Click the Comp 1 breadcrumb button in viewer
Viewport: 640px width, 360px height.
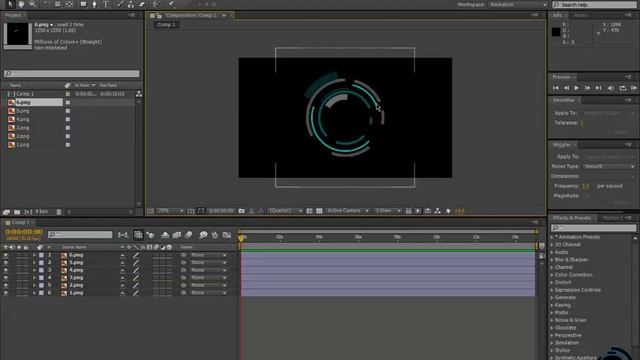(166, 25)
